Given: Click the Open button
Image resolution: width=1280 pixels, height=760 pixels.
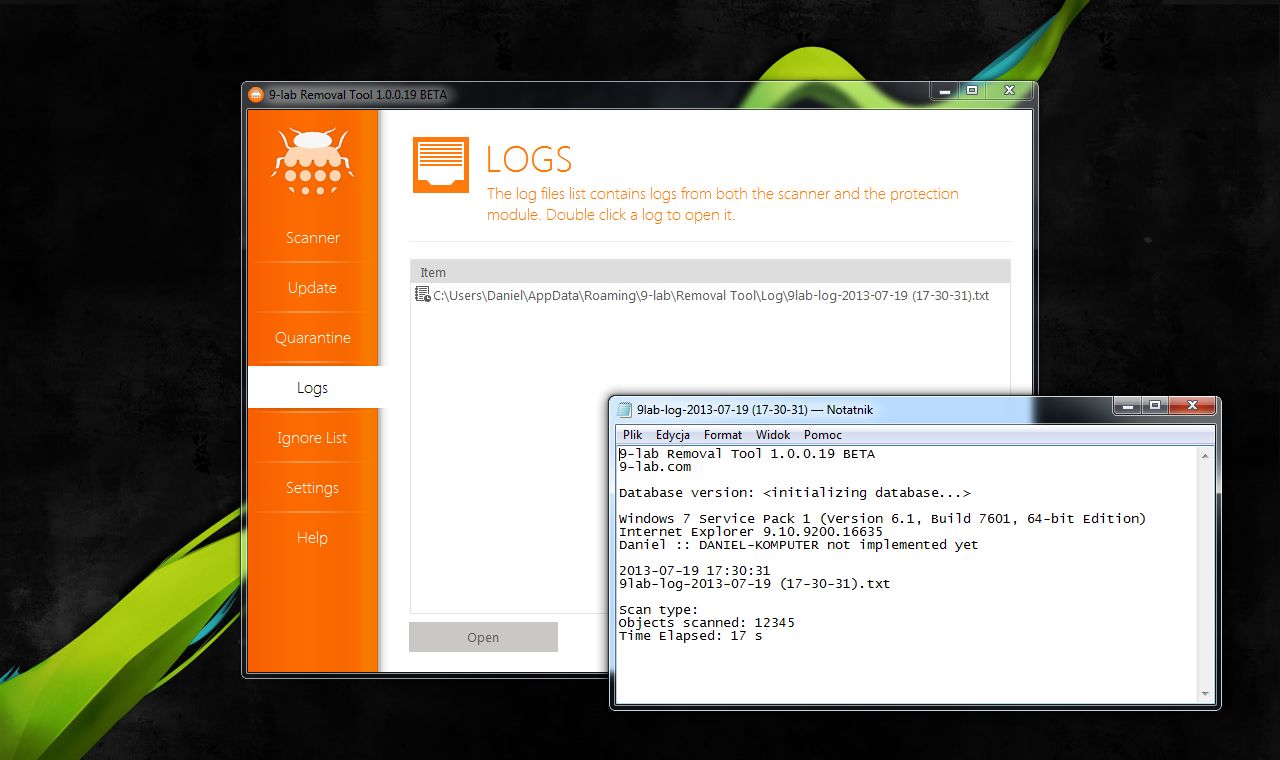Looking at the screenshot, I should click(x=483, y=637).
